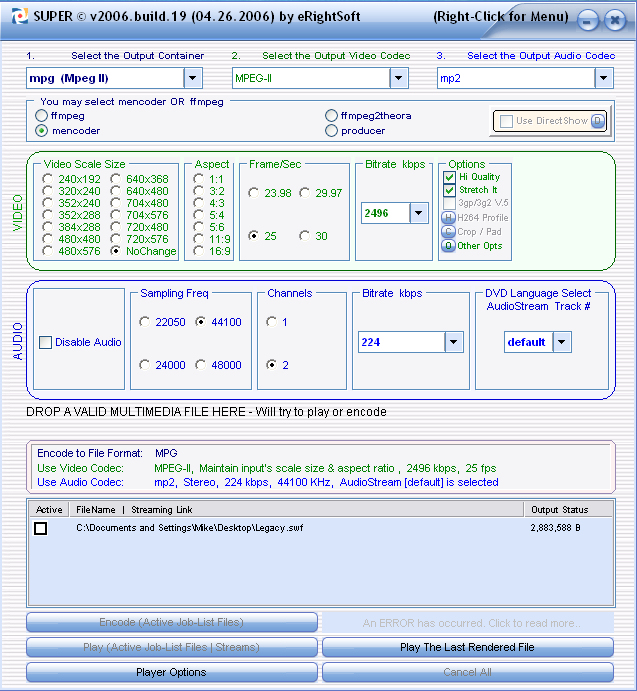Minimize the SUPER window
The height and width of the screenshot is (691, 637).
pos(588,20)
